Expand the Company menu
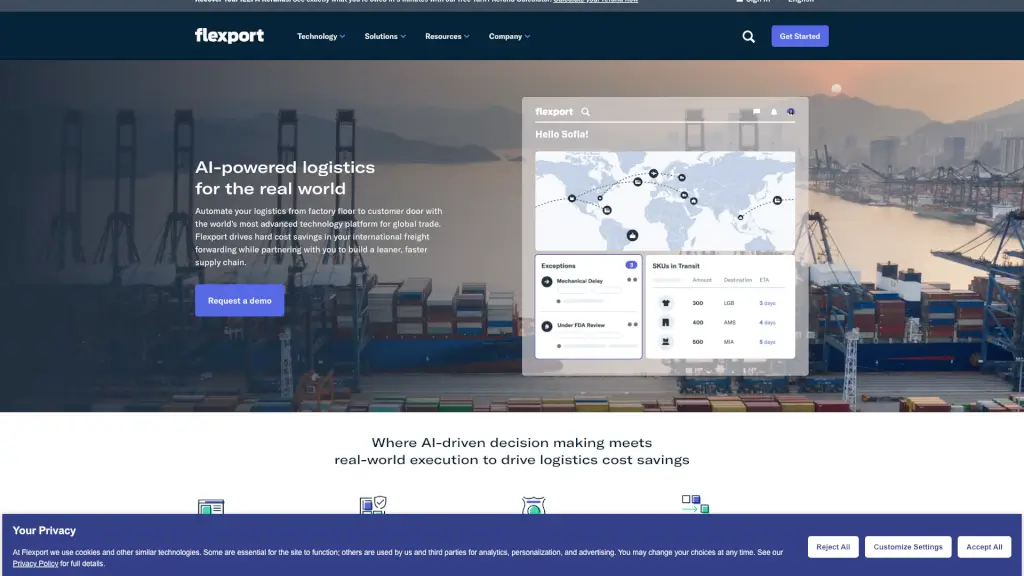This screenshot has height=576, width=1024. coord(509,37)
